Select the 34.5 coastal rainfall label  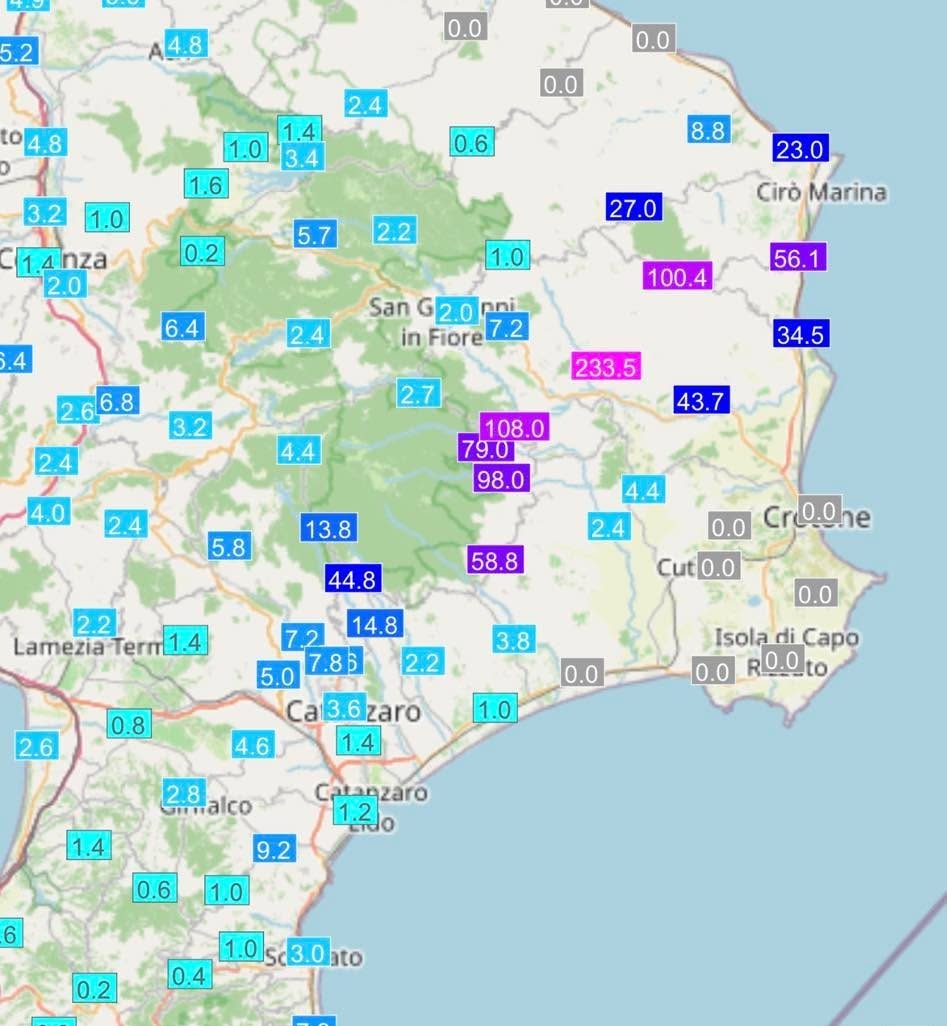pyautogui.click(x=801, y=334)
